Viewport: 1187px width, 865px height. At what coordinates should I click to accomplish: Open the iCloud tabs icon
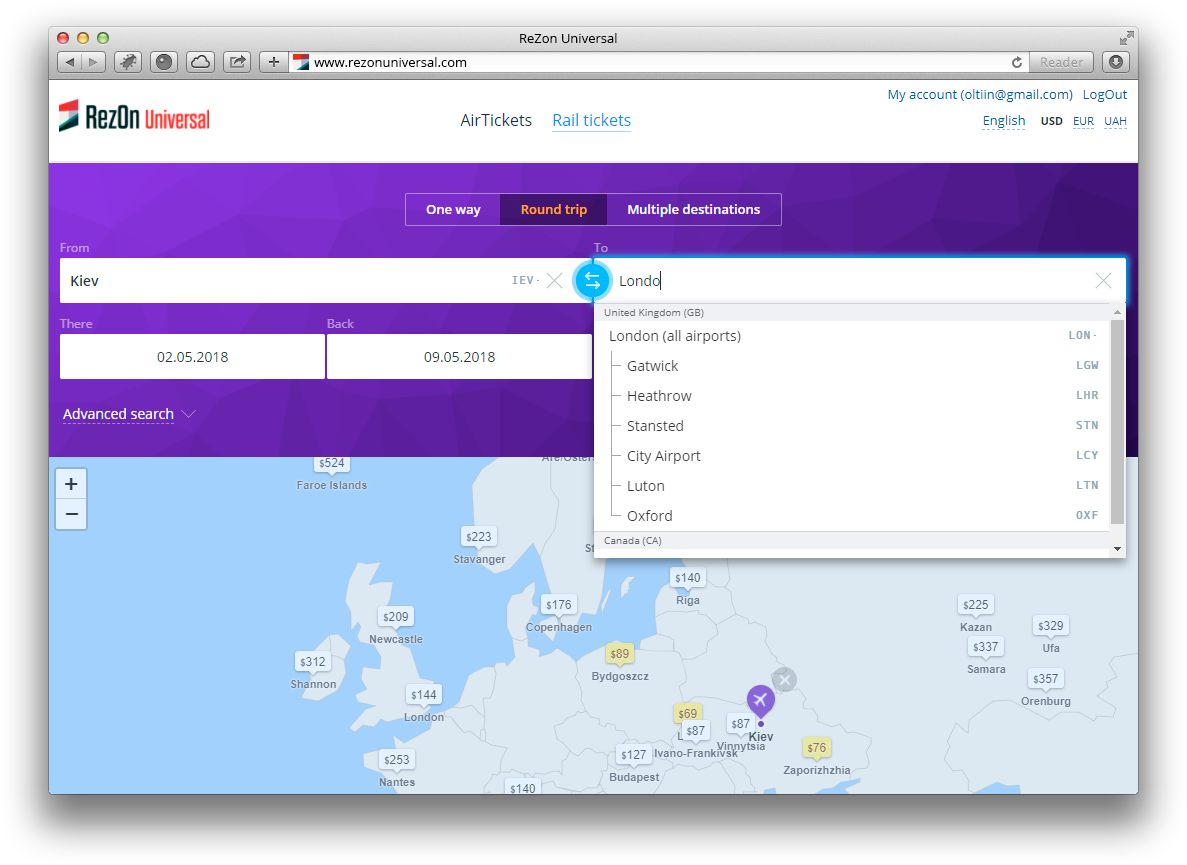tap(200, 62)
